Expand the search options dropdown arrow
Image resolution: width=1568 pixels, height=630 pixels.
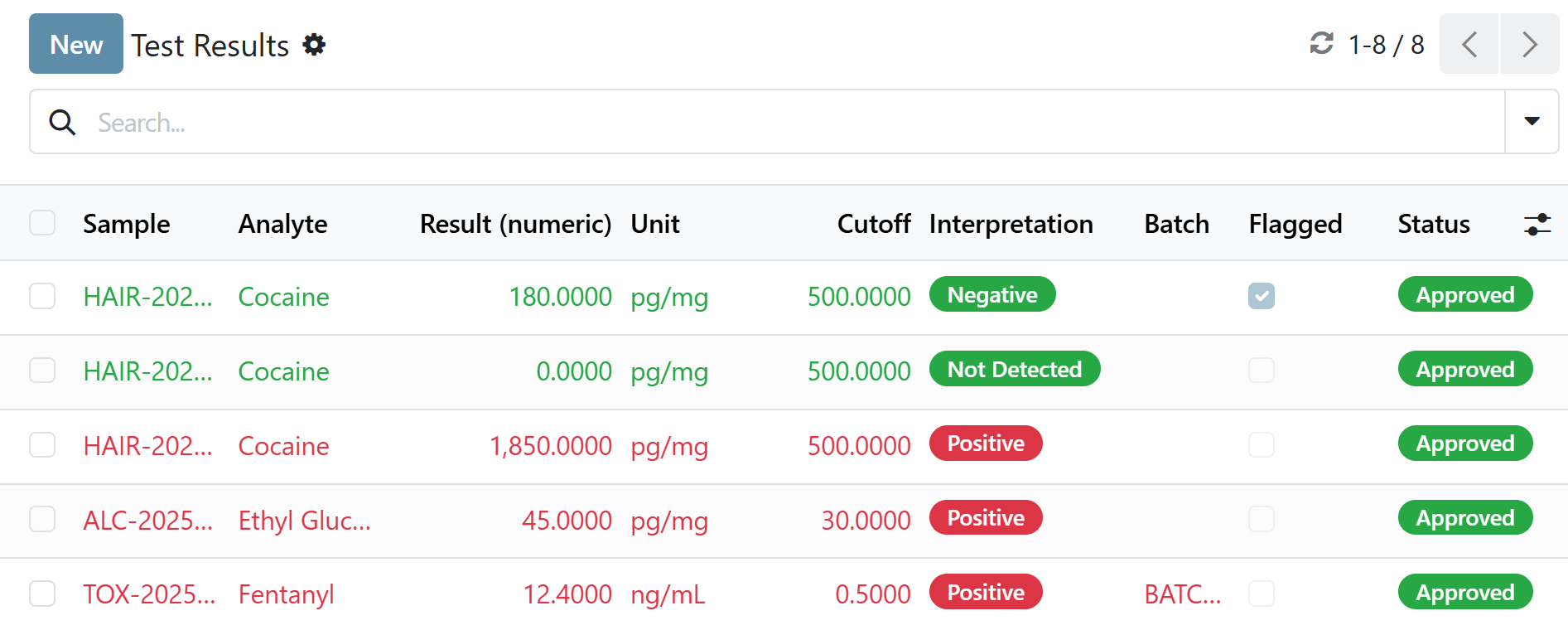click(x=1532, y=122)
